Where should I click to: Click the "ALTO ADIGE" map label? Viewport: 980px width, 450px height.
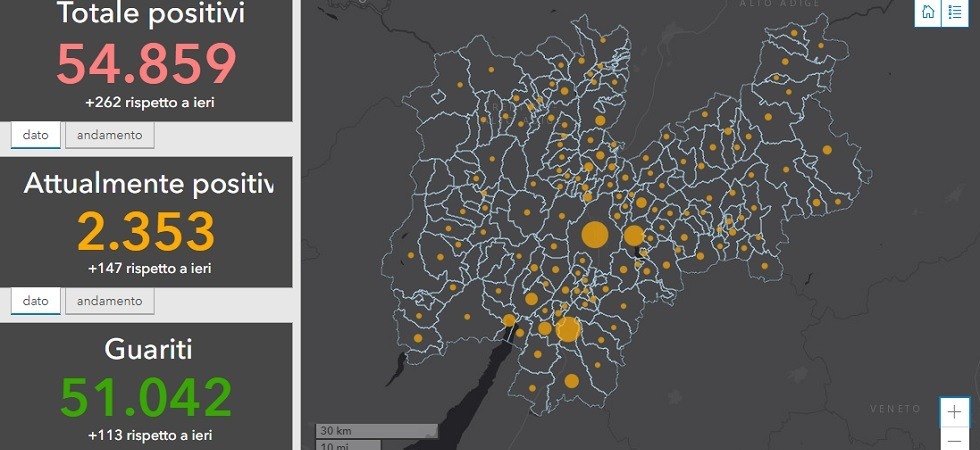point(778,5)
